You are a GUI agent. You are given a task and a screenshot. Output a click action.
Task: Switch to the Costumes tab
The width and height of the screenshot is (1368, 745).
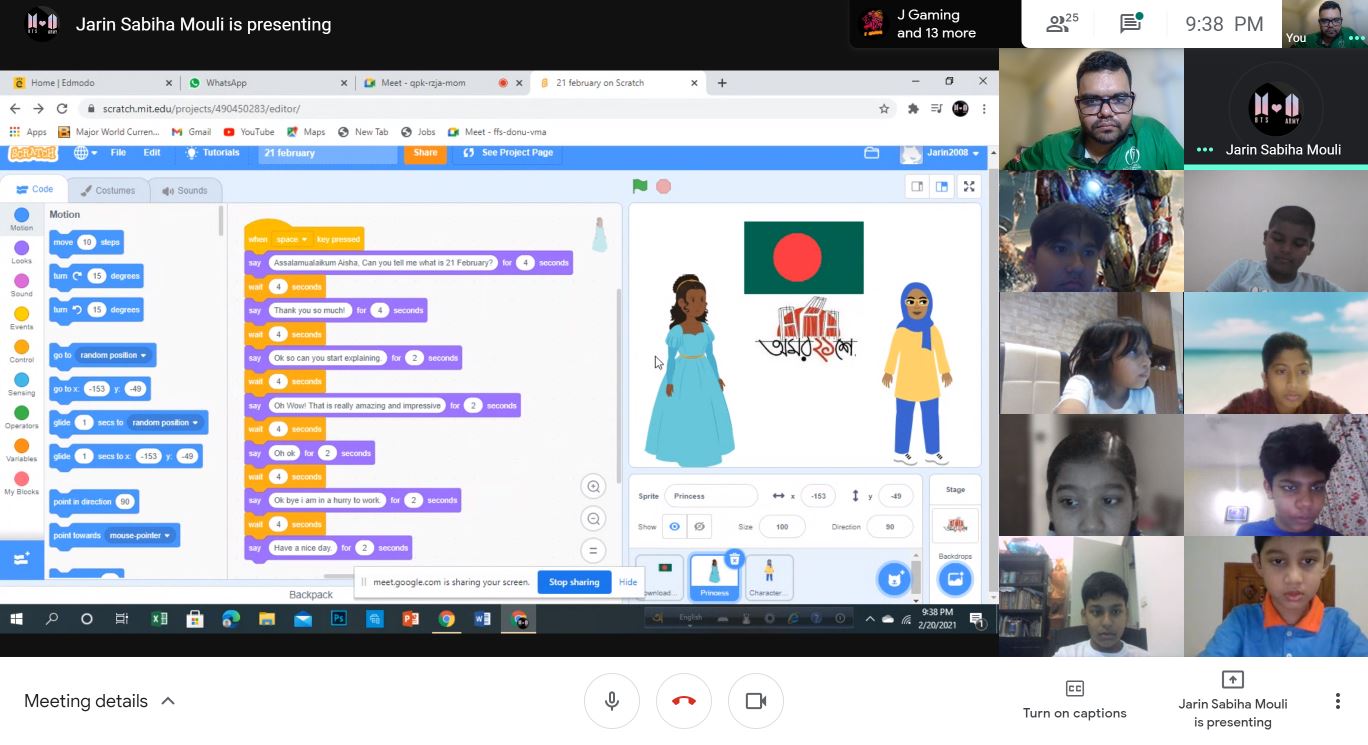[108, 190]
